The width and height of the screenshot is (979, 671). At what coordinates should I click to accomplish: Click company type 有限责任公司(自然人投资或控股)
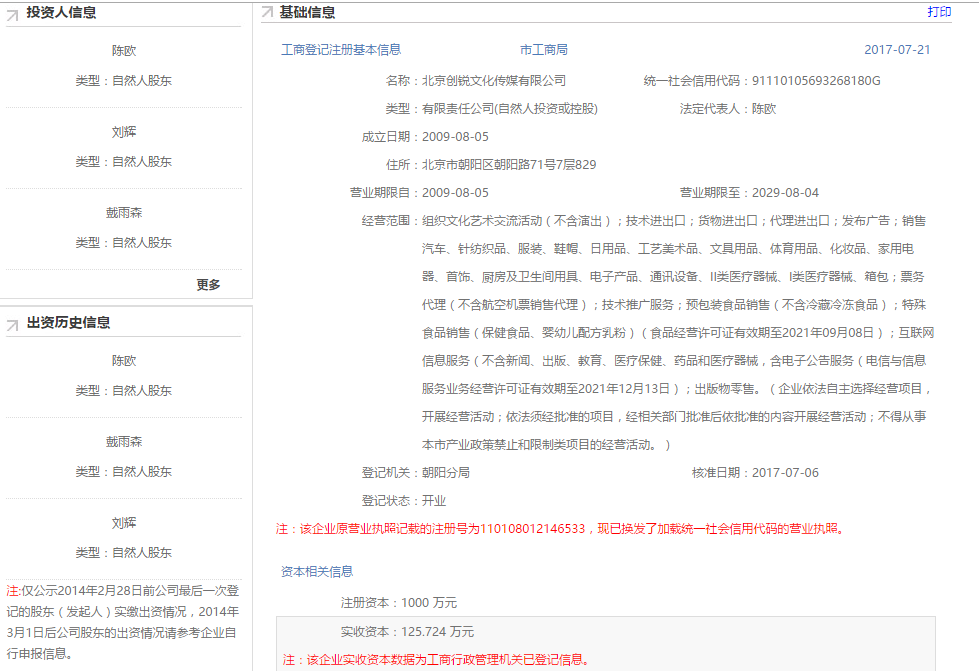pos(509,109)
